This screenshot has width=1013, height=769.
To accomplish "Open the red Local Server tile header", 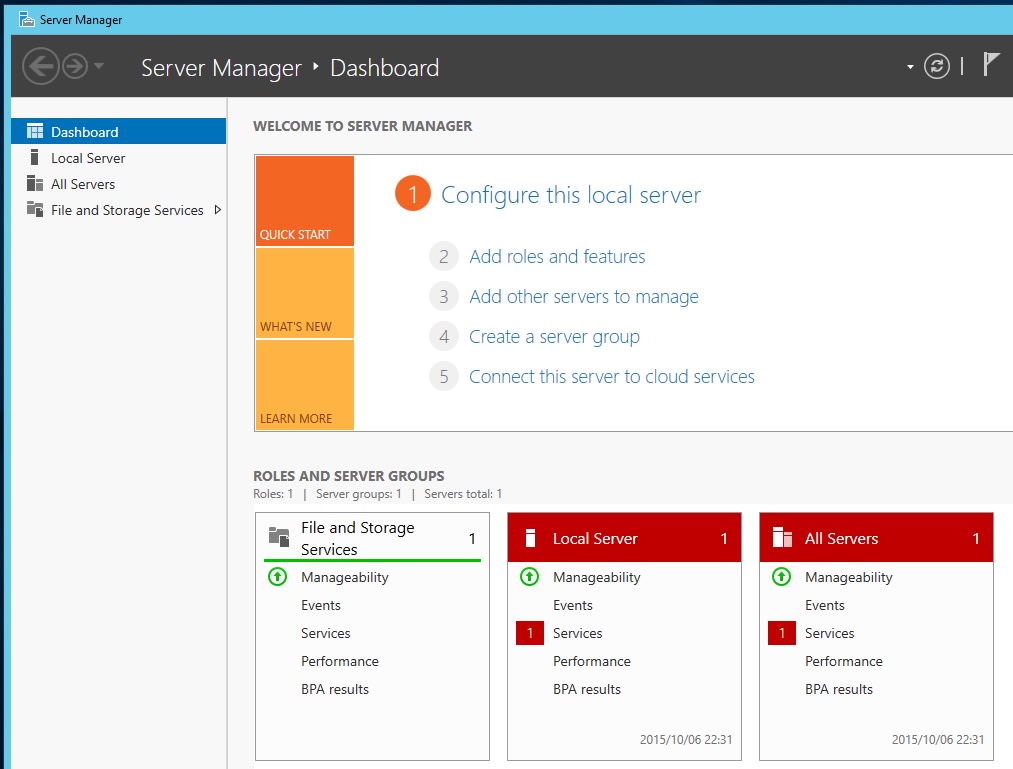I will coord(624,538).
